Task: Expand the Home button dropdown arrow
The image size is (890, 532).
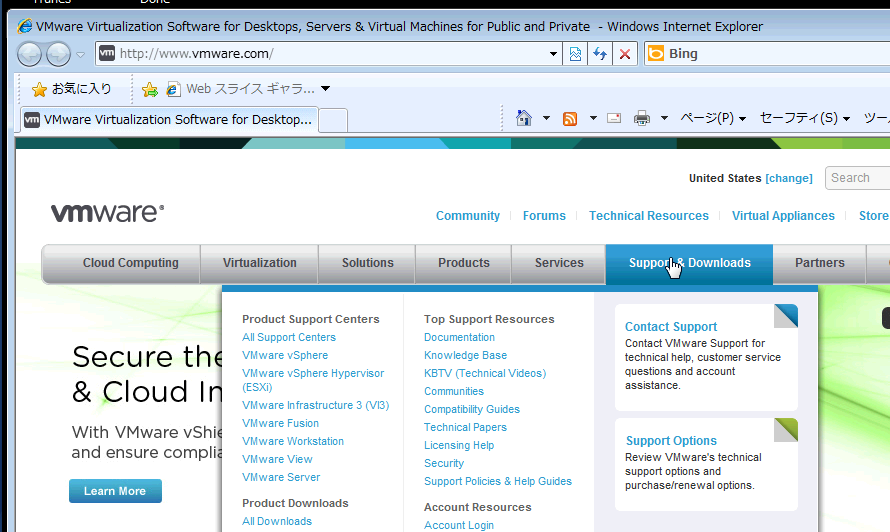Action: (x=546, y=118)
